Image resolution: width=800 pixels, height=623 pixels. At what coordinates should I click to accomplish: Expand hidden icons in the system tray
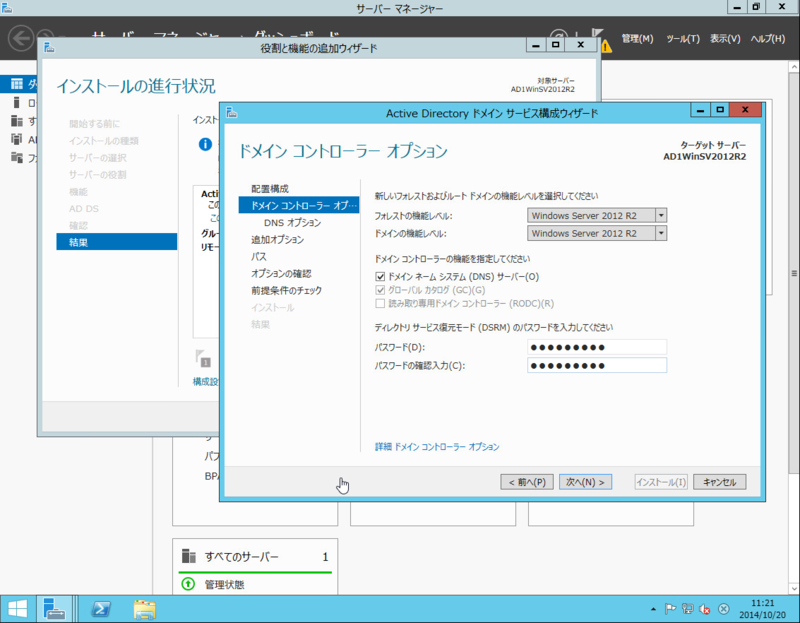pos(653,608)
